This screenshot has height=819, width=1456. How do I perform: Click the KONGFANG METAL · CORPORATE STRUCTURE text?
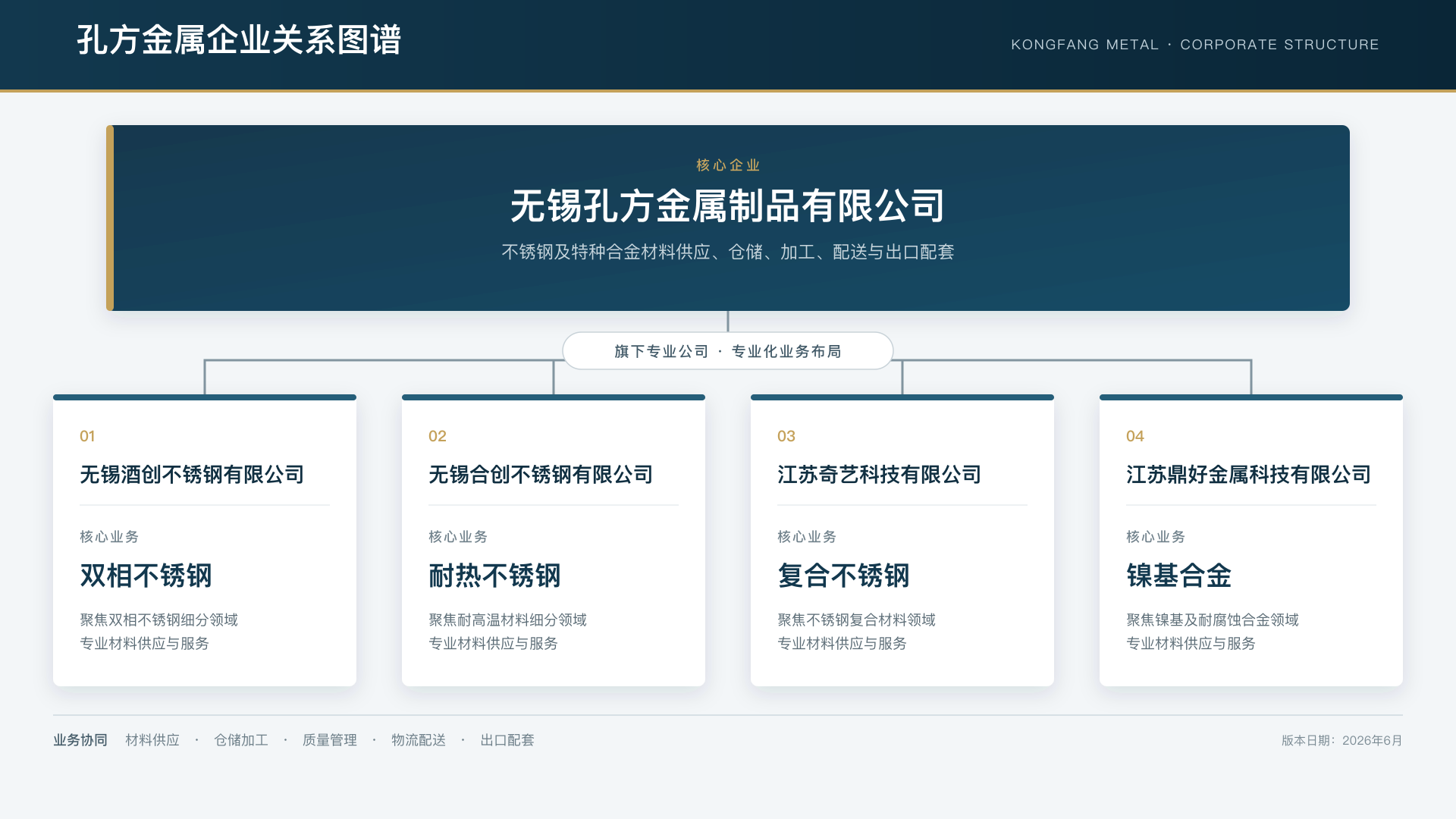(1195, 45)
